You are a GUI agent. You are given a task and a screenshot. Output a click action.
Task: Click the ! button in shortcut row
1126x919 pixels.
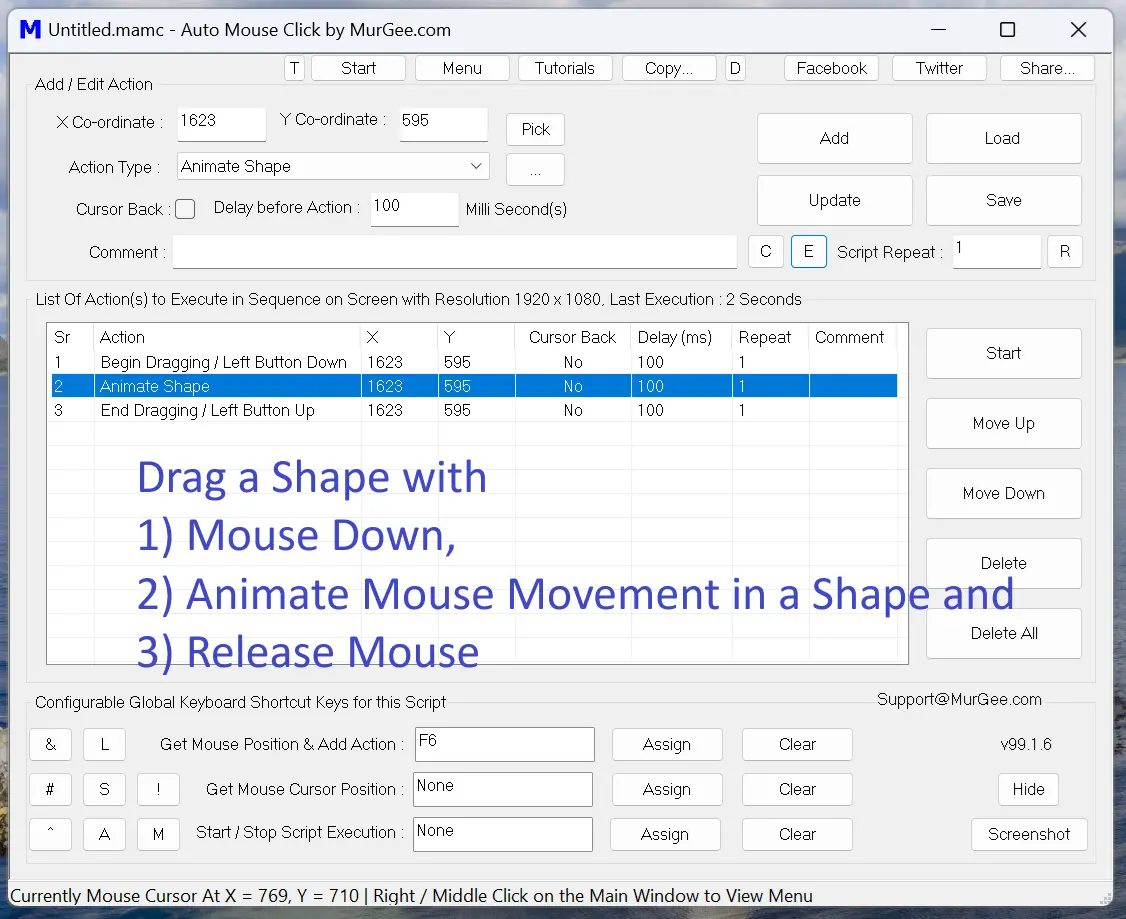coord(158,789)
